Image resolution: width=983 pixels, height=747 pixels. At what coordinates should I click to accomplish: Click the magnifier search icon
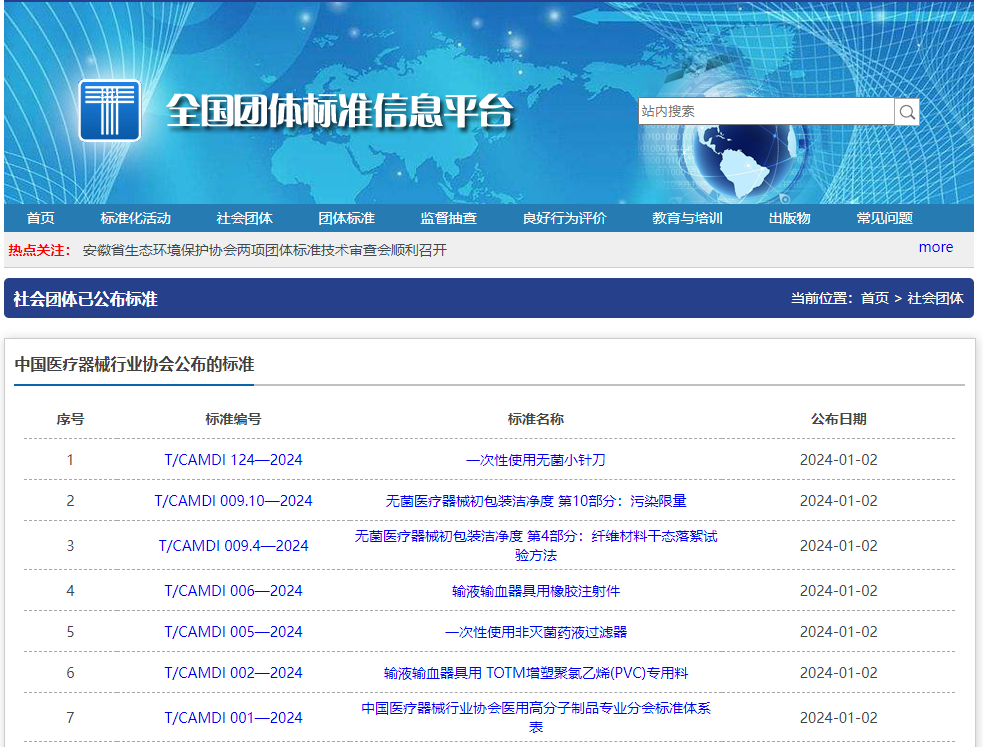(906, 111)
